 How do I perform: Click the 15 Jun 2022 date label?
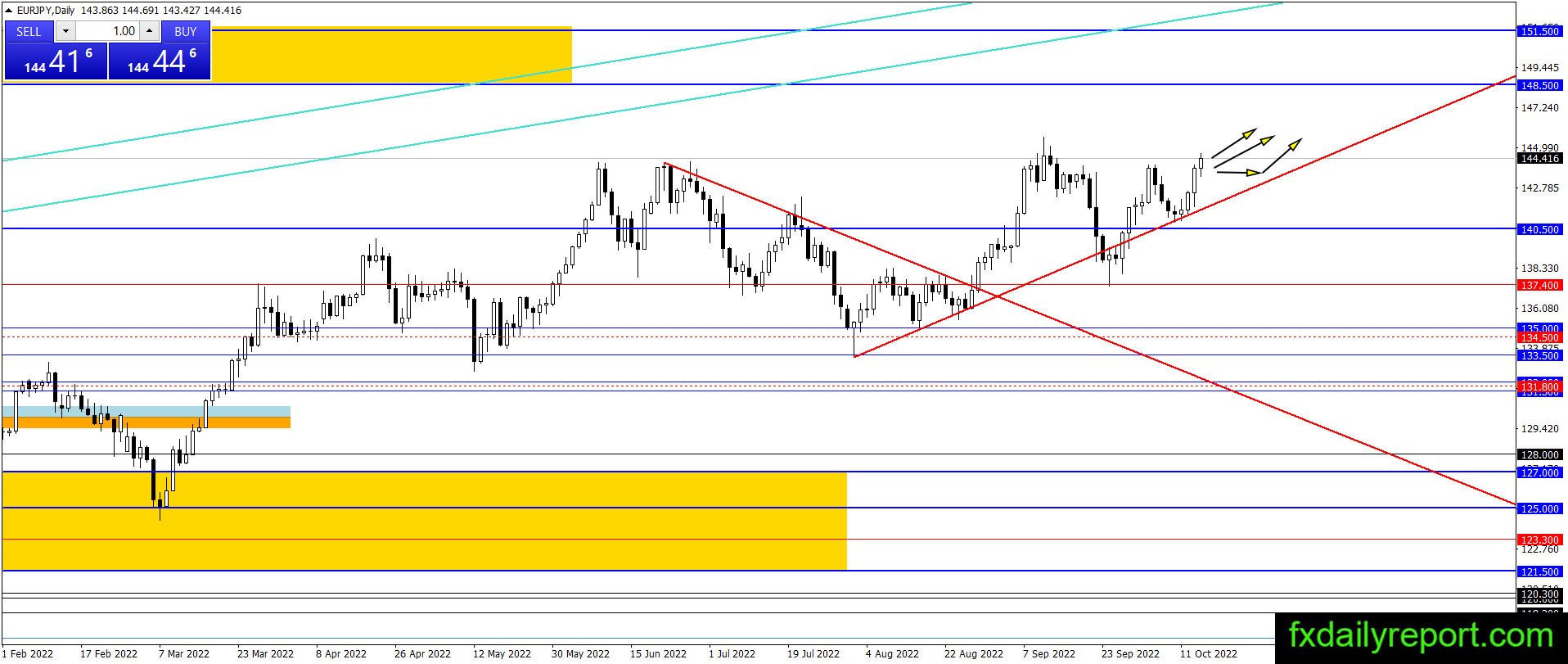click(x=658, y=653)
